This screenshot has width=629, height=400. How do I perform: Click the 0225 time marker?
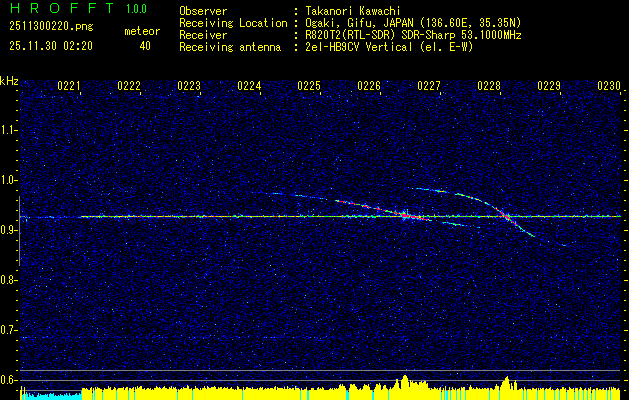point(309,86)
